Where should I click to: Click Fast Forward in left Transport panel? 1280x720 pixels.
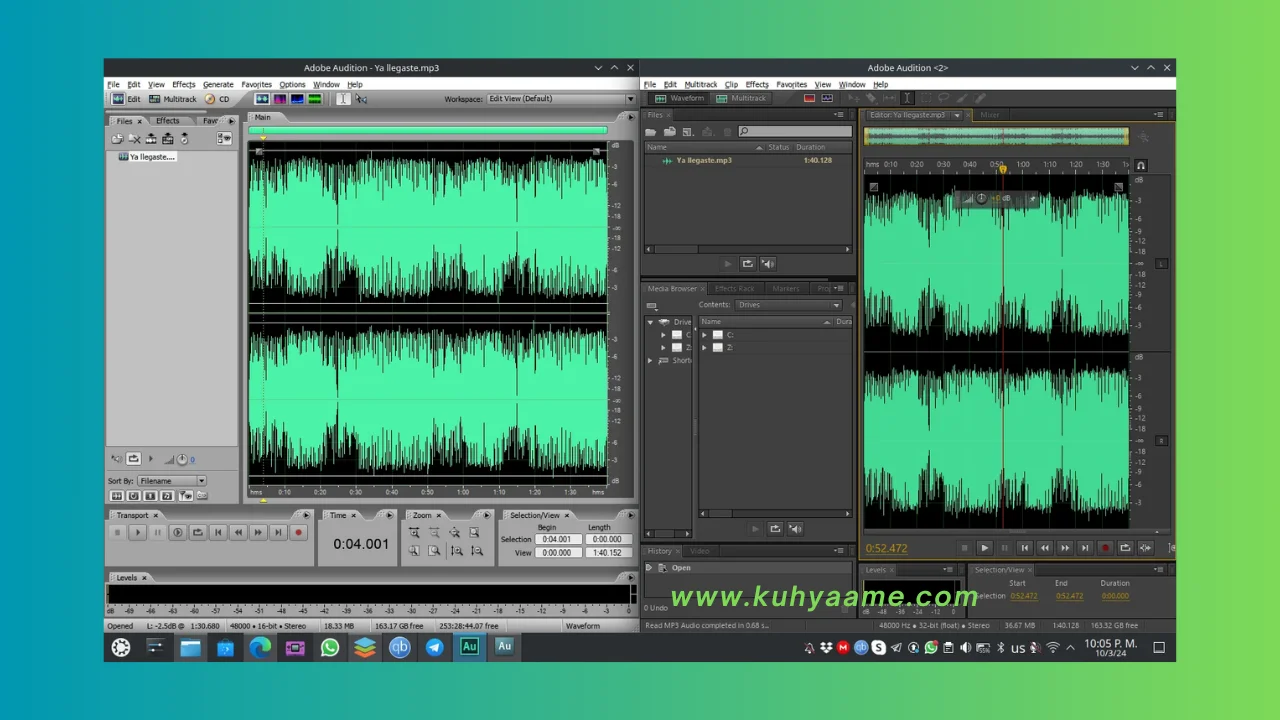pyautogui.click(x=258, y=533)
